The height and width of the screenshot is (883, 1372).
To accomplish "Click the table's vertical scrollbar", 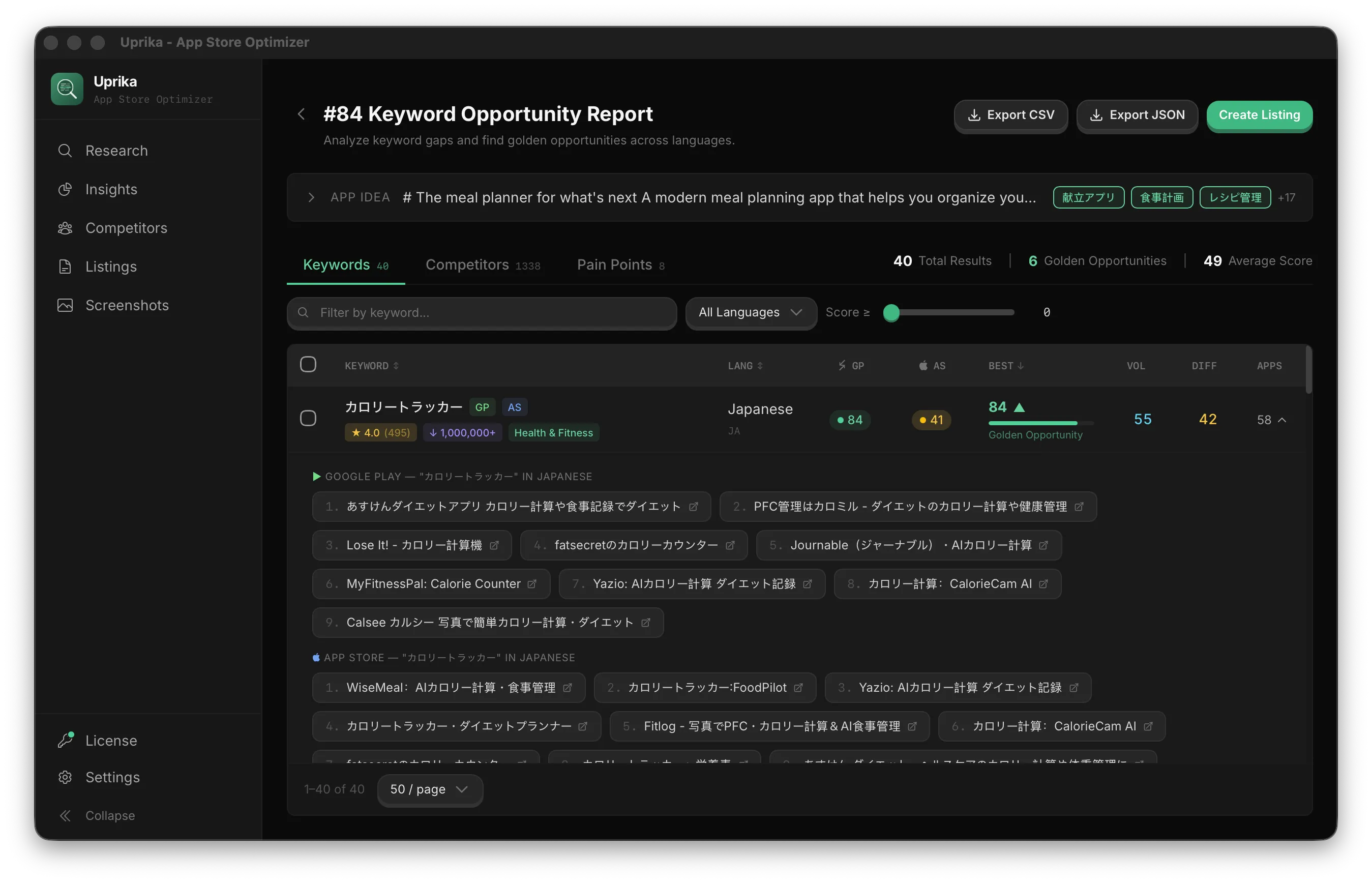I will 1308,370.
